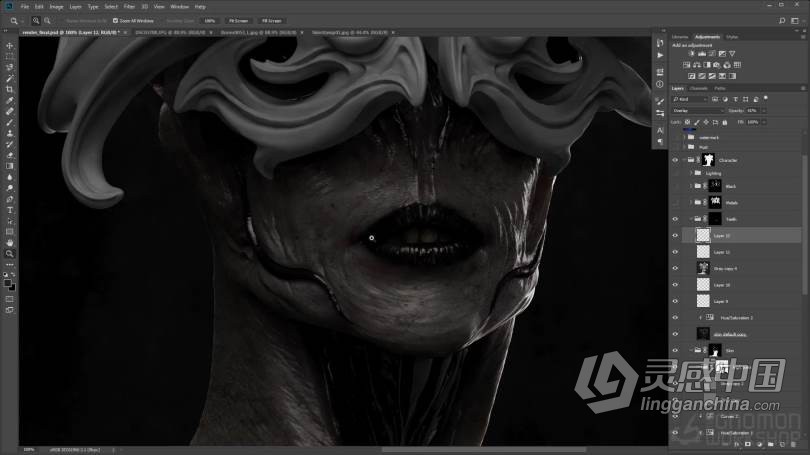
Task: Add a Brightness/Contrast adjustment
Action: [692, 54]
